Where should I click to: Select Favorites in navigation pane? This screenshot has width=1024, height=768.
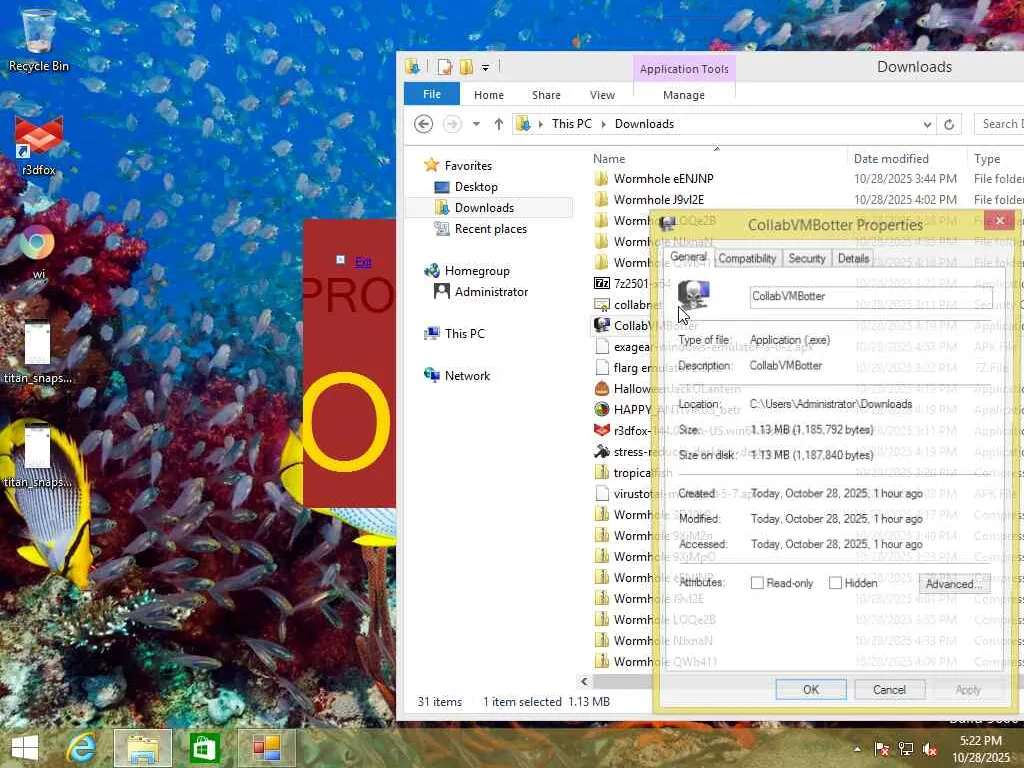tap(468, 166)
